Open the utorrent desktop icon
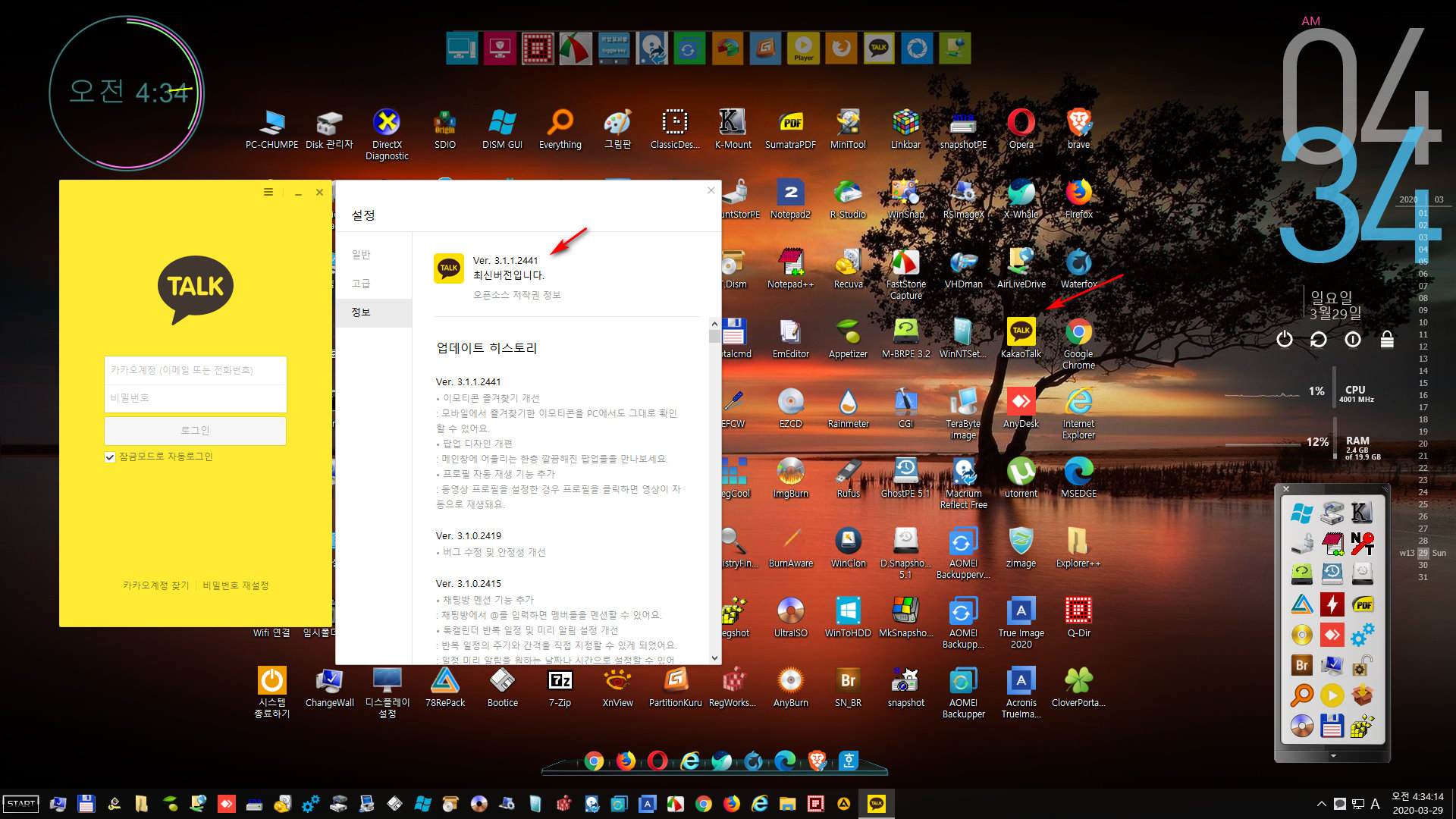 point(1021,478)
